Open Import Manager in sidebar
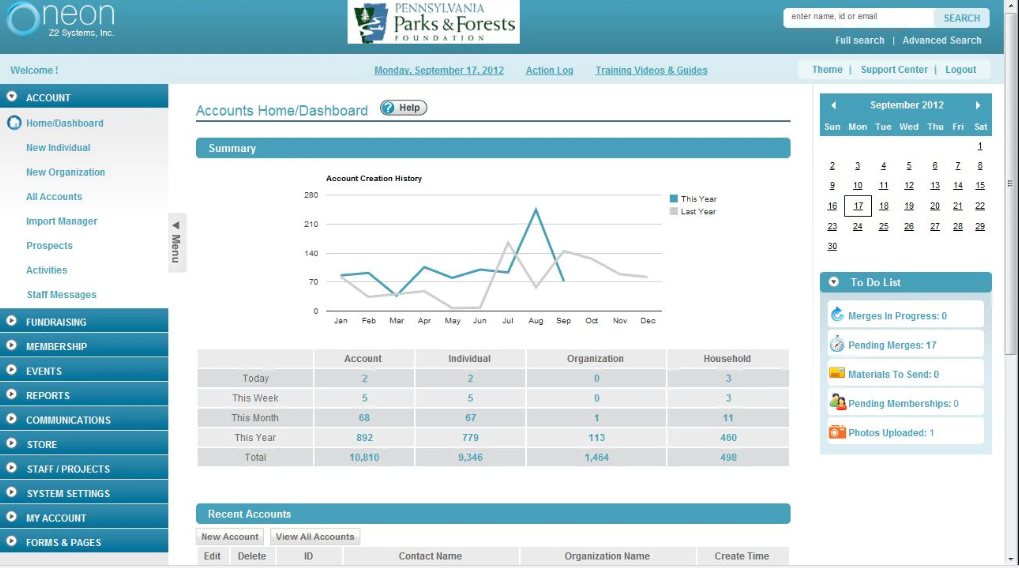 [x=61, y=221]
